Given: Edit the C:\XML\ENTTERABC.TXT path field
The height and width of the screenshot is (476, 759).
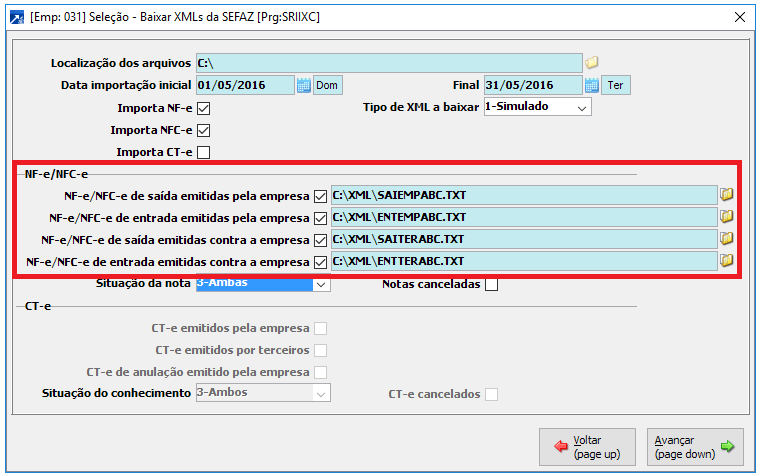Looking at the screenshot, I should 524,261.
